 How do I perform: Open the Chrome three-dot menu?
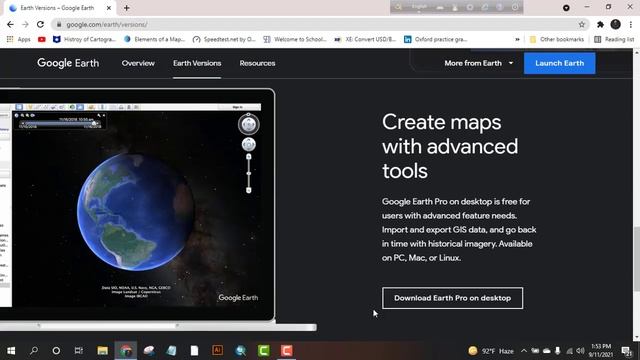(x=631, y=24)
